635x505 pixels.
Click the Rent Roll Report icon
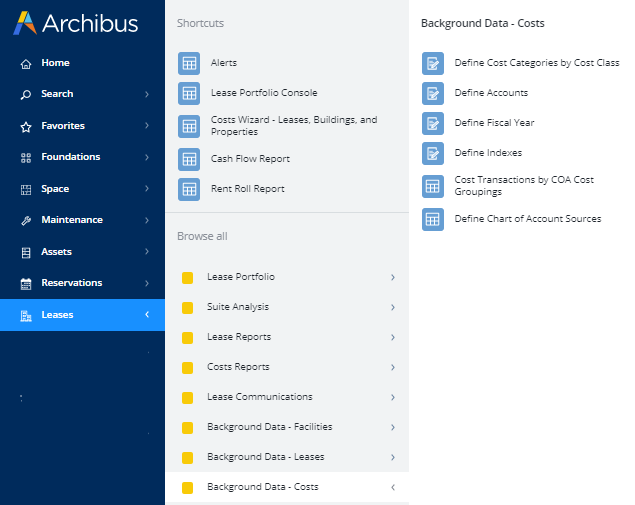pyautogui.click(x=188, y=189)
